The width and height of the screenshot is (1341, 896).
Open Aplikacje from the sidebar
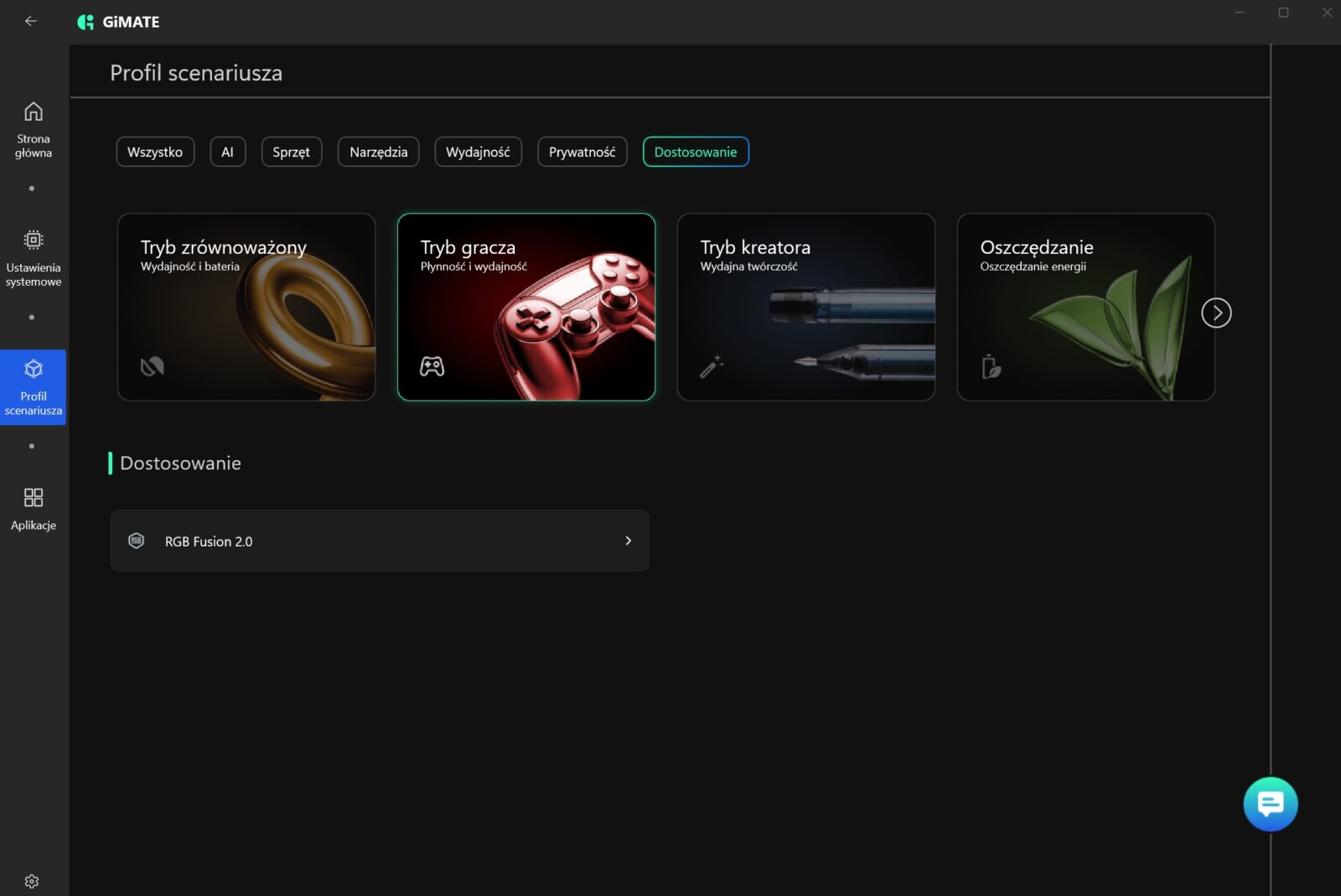(34, 508)
